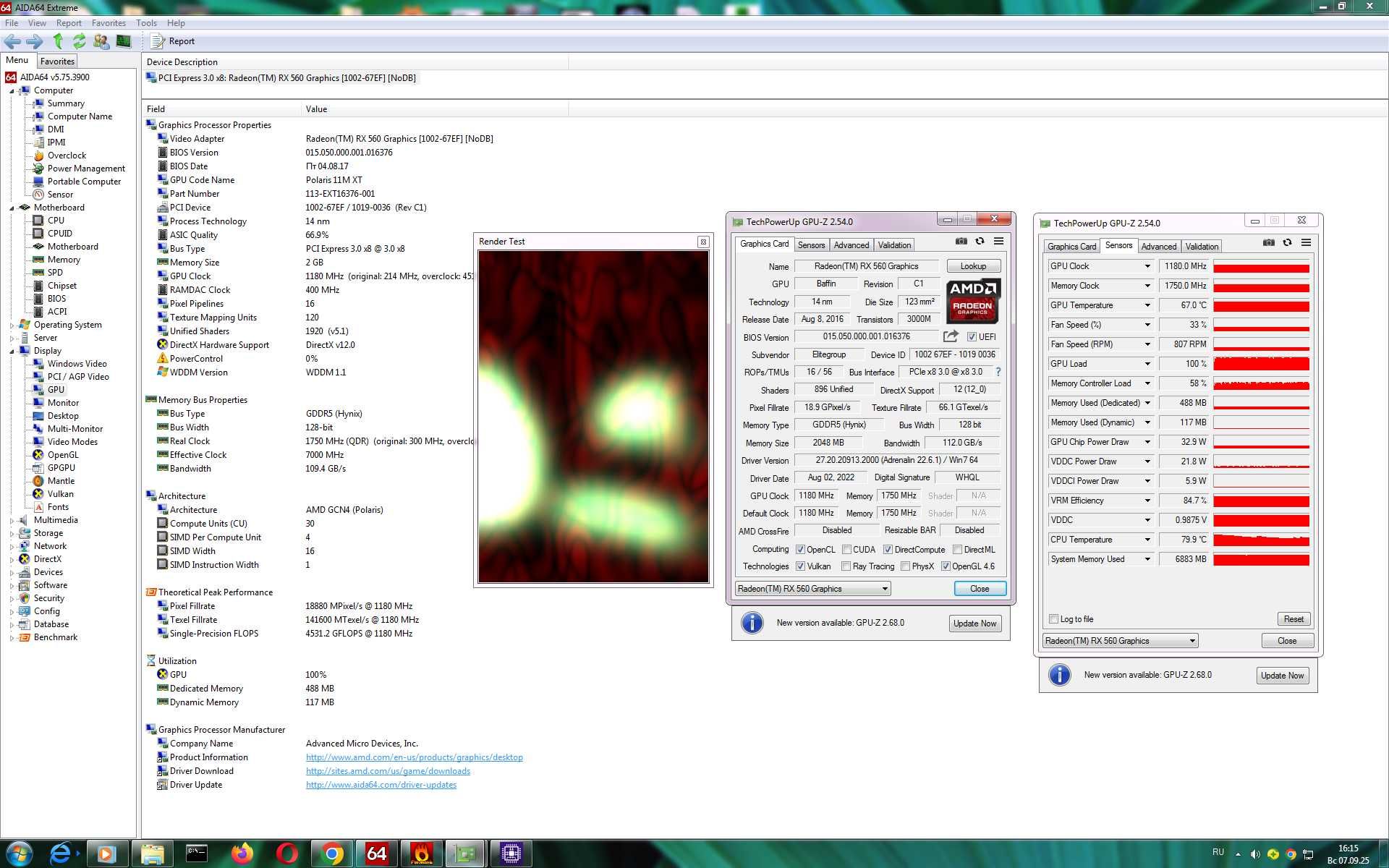
Task: Click the Refresh icon in AIDA64 toolbar
Action: [x=79, y=41]
